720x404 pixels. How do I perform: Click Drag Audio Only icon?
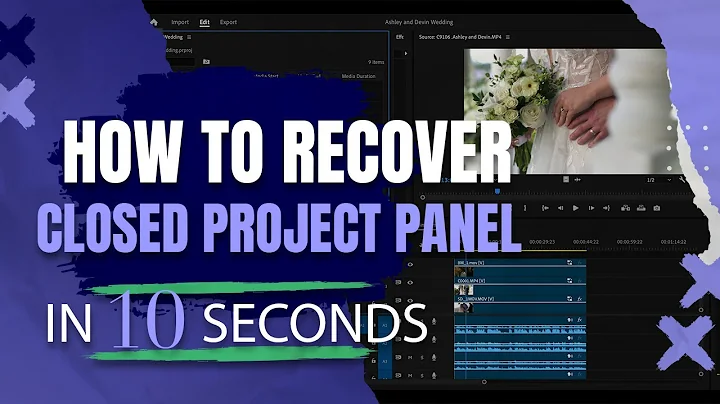click(577, 180)
